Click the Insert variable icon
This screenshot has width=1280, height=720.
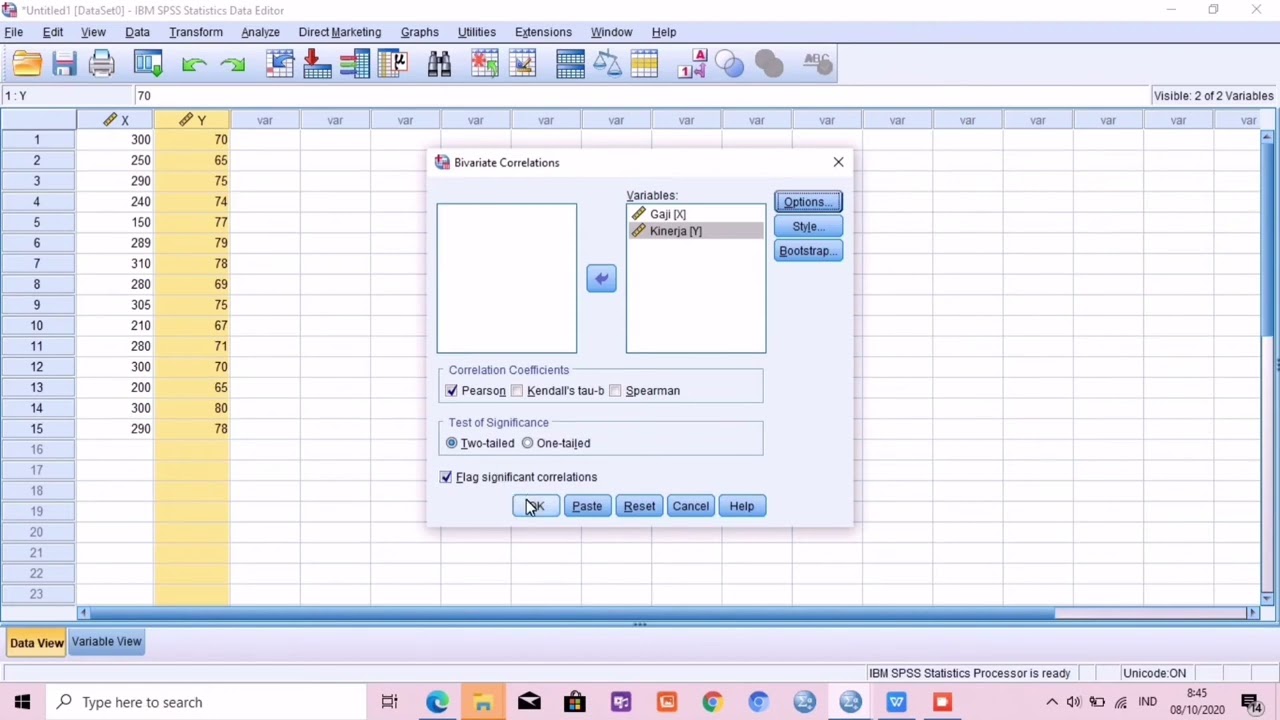pos(522,65)
